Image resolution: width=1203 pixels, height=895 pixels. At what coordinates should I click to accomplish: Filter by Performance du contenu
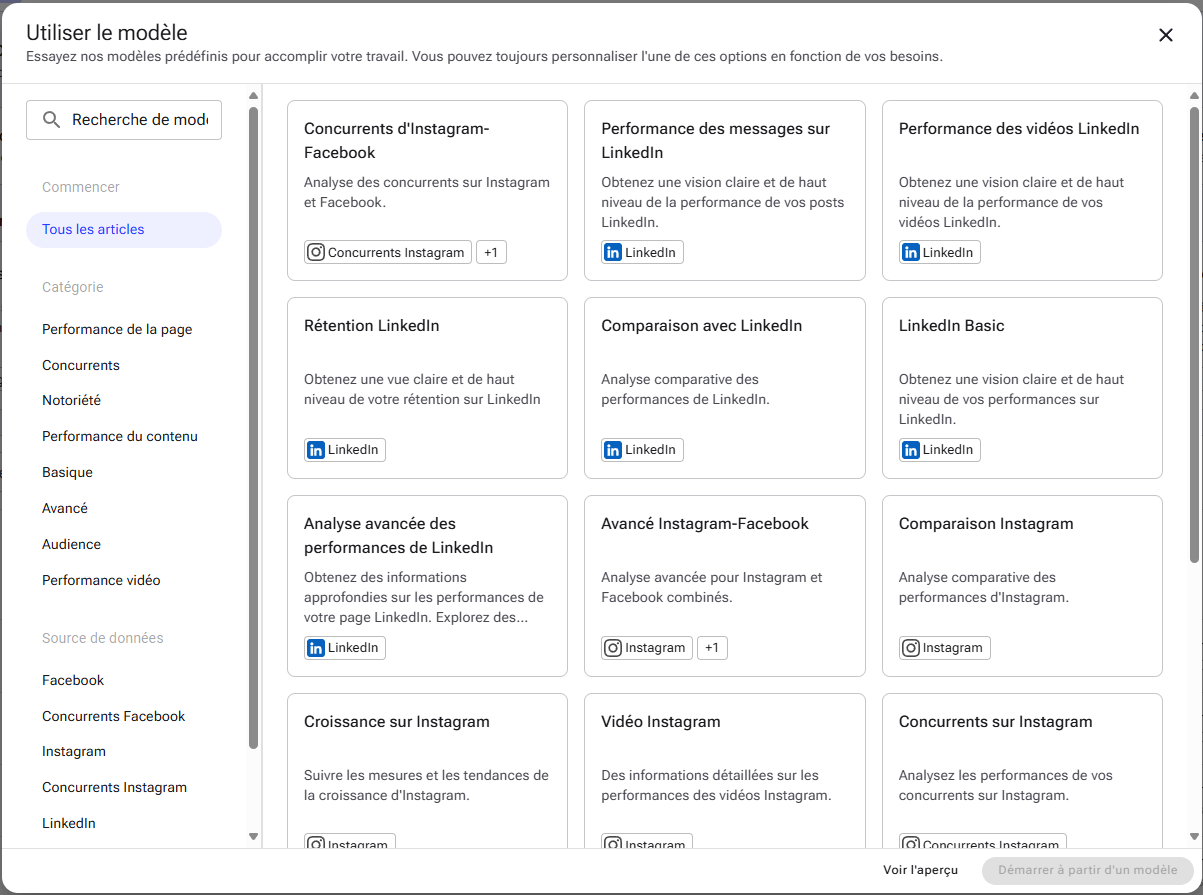click(120, 437)
